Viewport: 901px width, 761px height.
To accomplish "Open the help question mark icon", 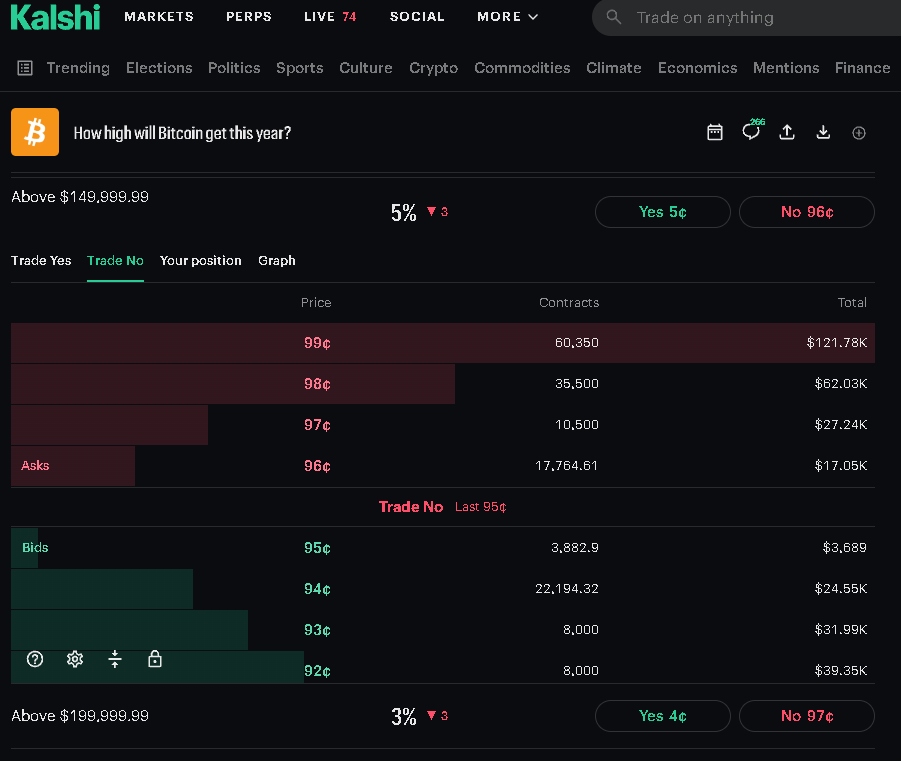I will 35,659.
